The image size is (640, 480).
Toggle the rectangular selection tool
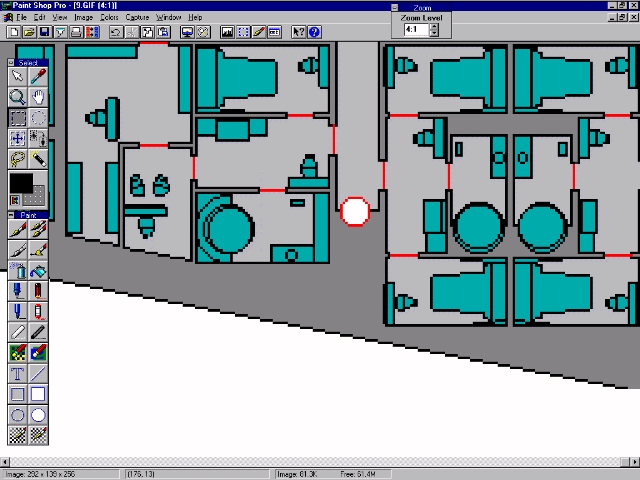pyautogui.click(x=17, y=118)
